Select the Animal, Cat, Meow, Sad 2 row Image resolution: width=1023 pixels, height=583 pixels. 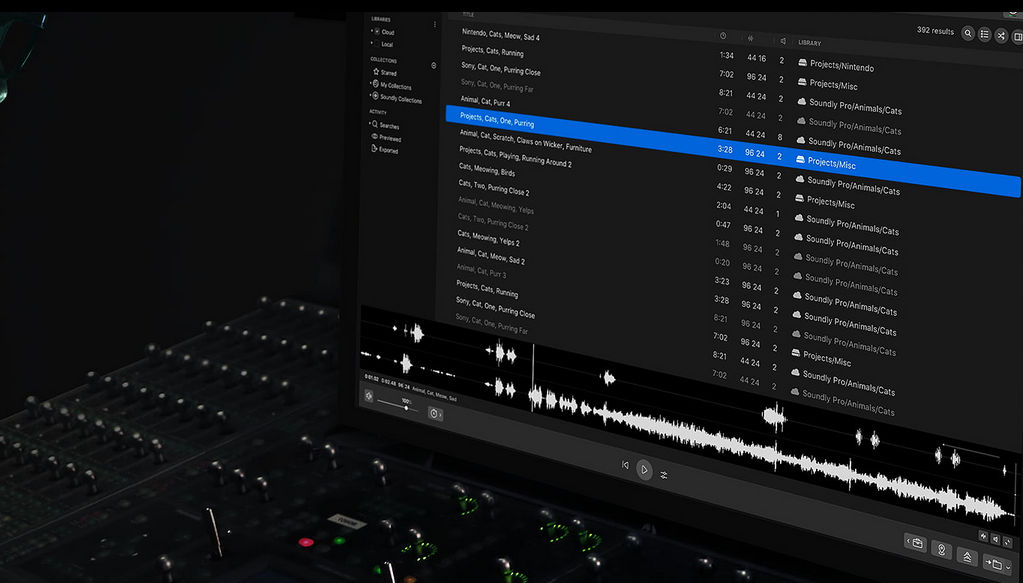491,255
